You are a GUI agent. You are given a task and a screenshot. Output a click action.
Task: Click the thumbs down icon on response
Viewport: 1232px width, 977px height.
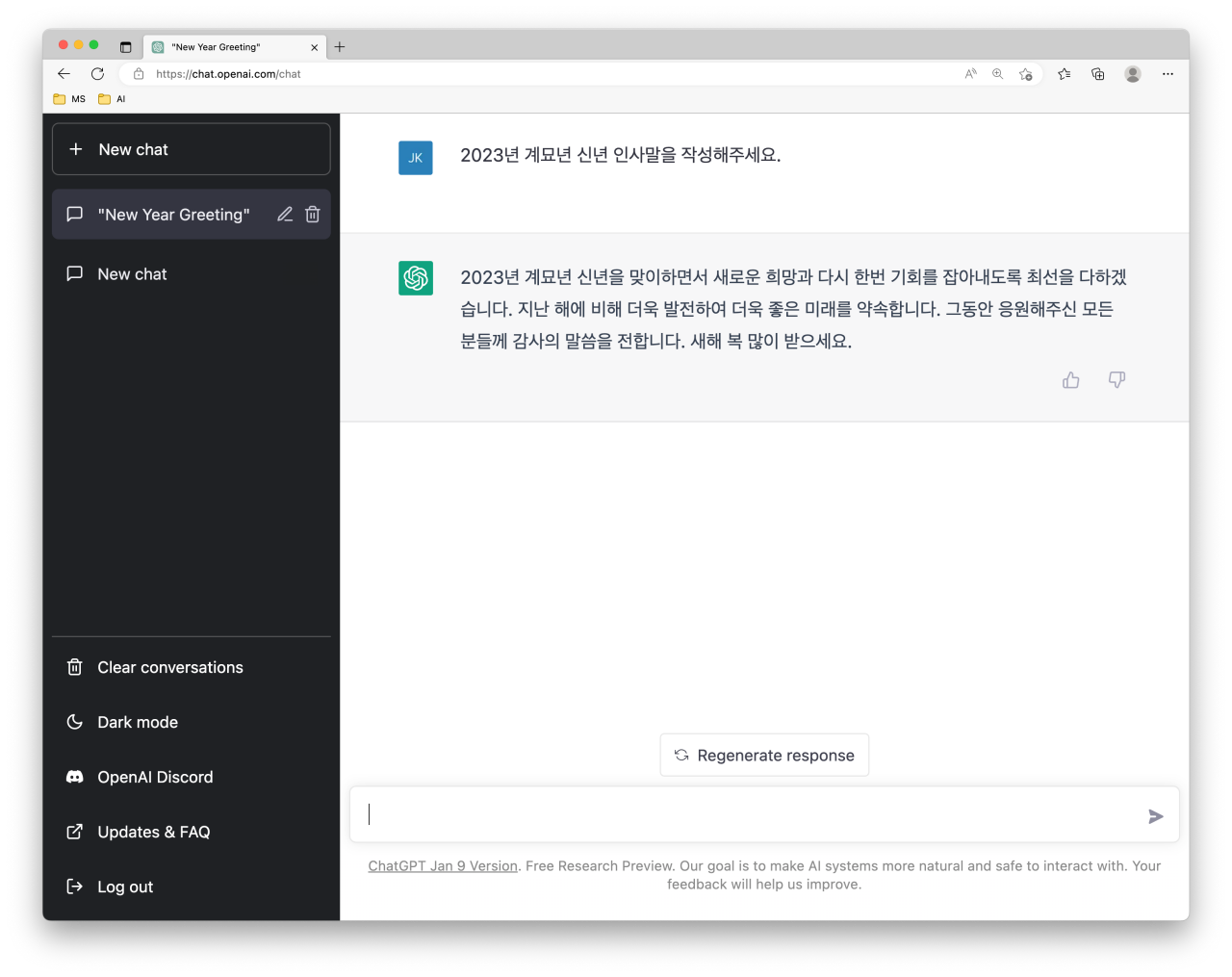[x=1116, y=380]
